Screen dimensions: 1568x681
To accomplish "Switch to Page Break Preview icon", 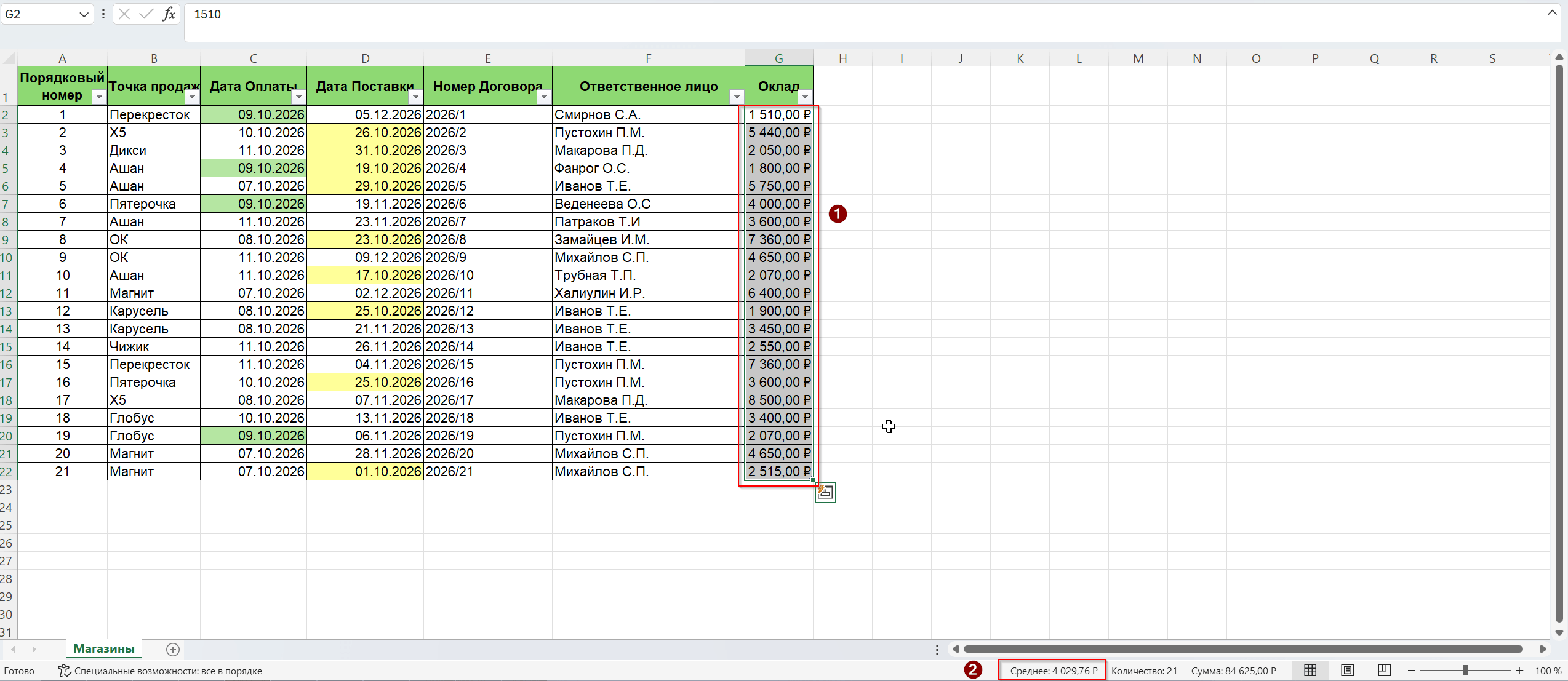I will [x=1385, y=671].
